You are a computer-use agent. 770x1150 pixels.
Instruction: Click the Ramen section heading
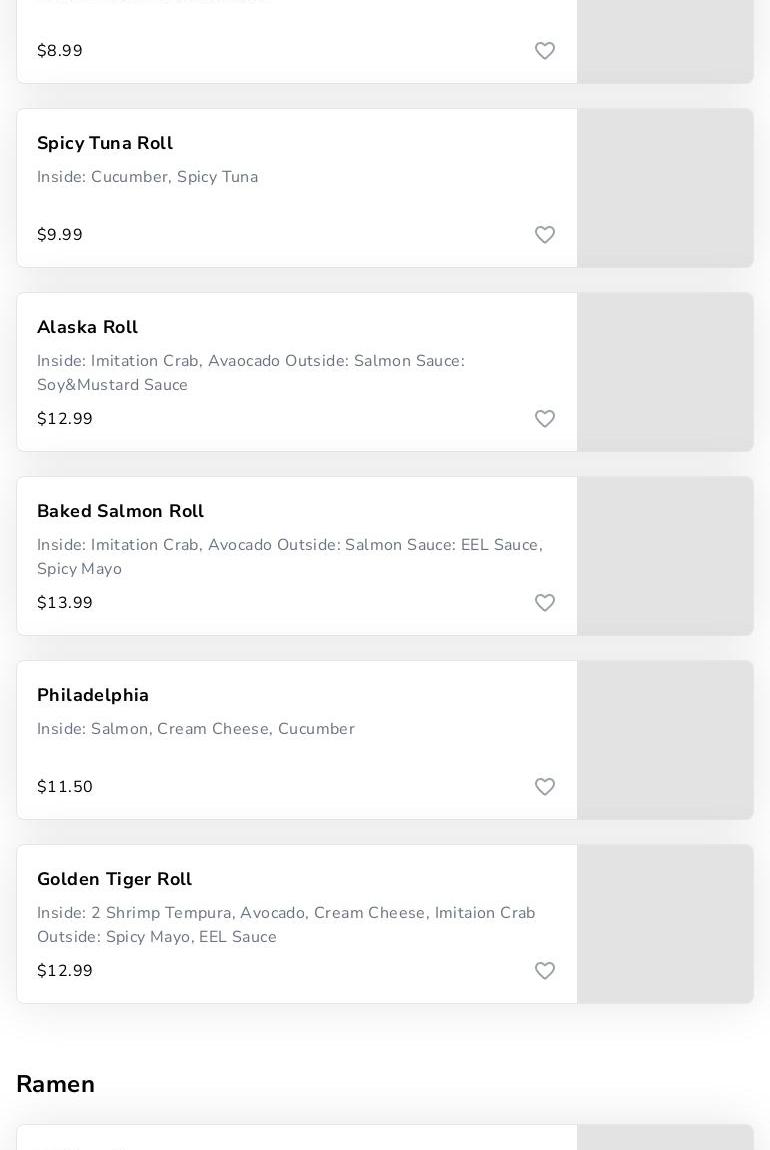[x=56, y=1084]
